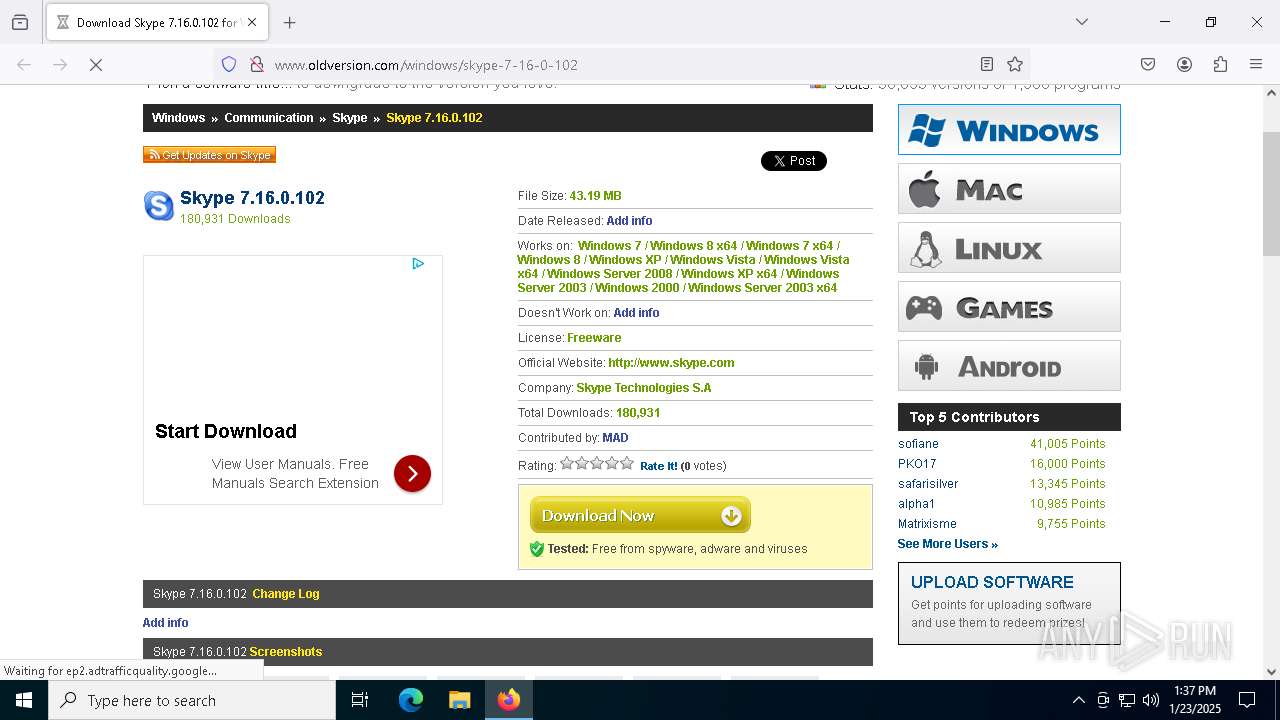
Task: Select the Linux platform banner
Action: (x=1009, y=248)
